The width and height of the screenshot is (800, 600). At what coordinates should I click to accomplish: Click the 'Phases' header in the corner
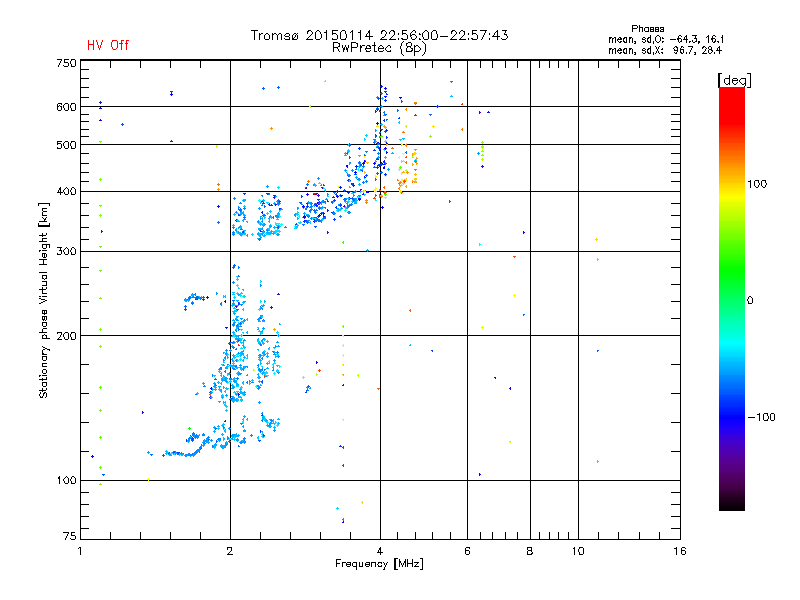[647, 29]
